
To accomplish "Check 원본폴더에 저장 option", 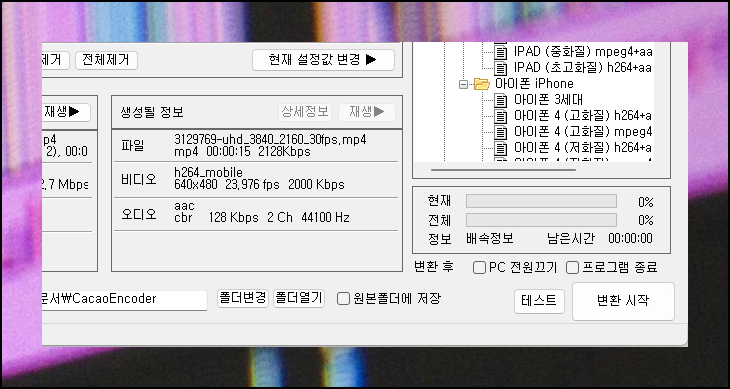I will point(343,299).
